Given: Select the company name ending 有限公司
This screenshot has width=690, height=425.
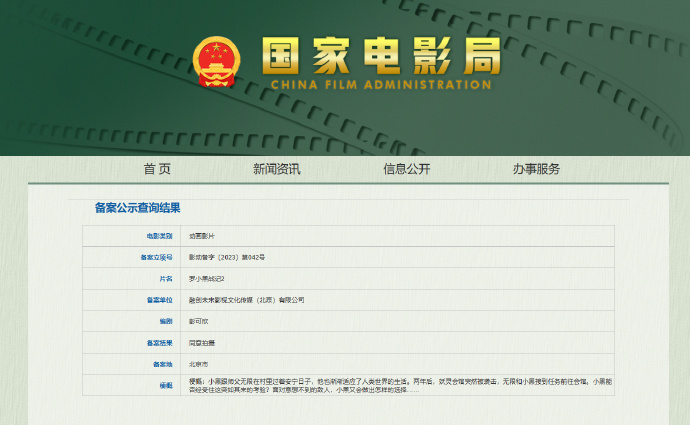Looking at the screenshot, I should click(x=246, y=300).
